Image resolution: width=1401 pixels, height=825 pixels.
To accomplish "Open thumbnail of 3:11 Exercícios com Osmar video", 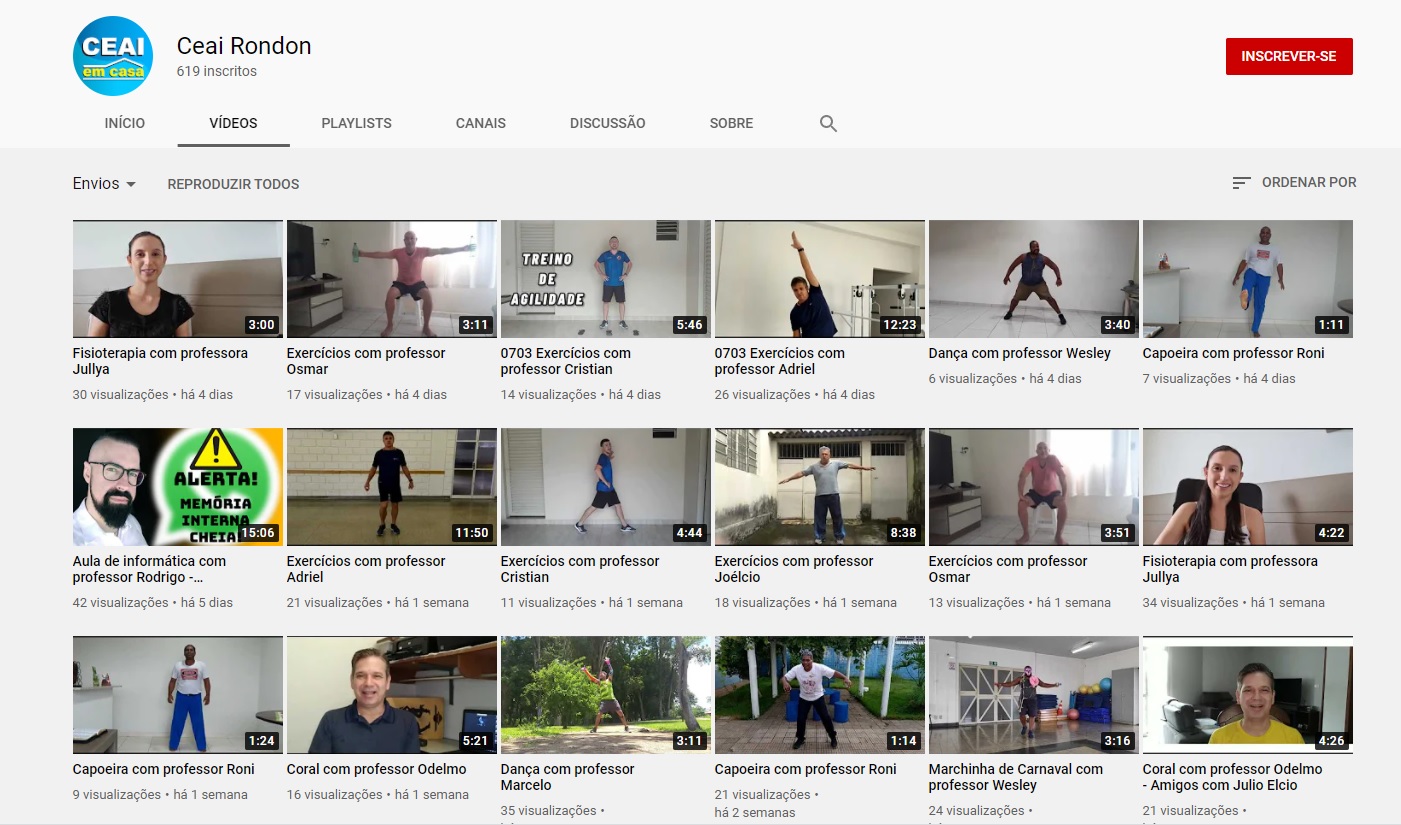I will [x=392, y=279].
